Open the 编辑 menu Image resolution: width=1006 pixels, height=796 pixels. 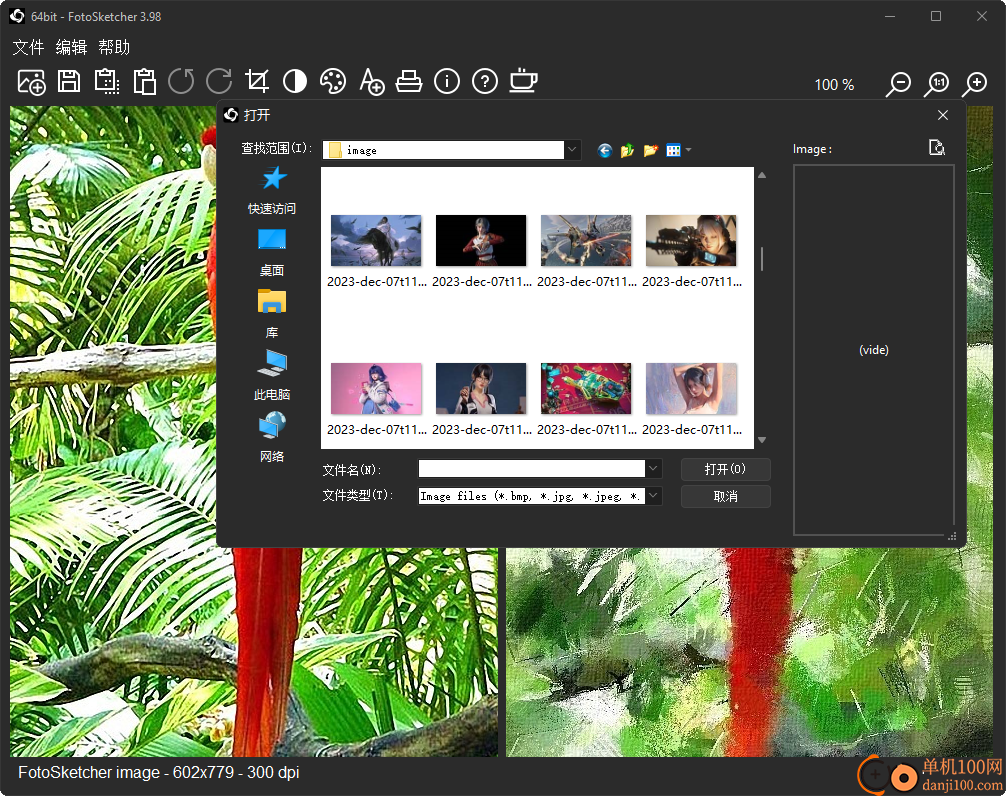tap(71, 47)
